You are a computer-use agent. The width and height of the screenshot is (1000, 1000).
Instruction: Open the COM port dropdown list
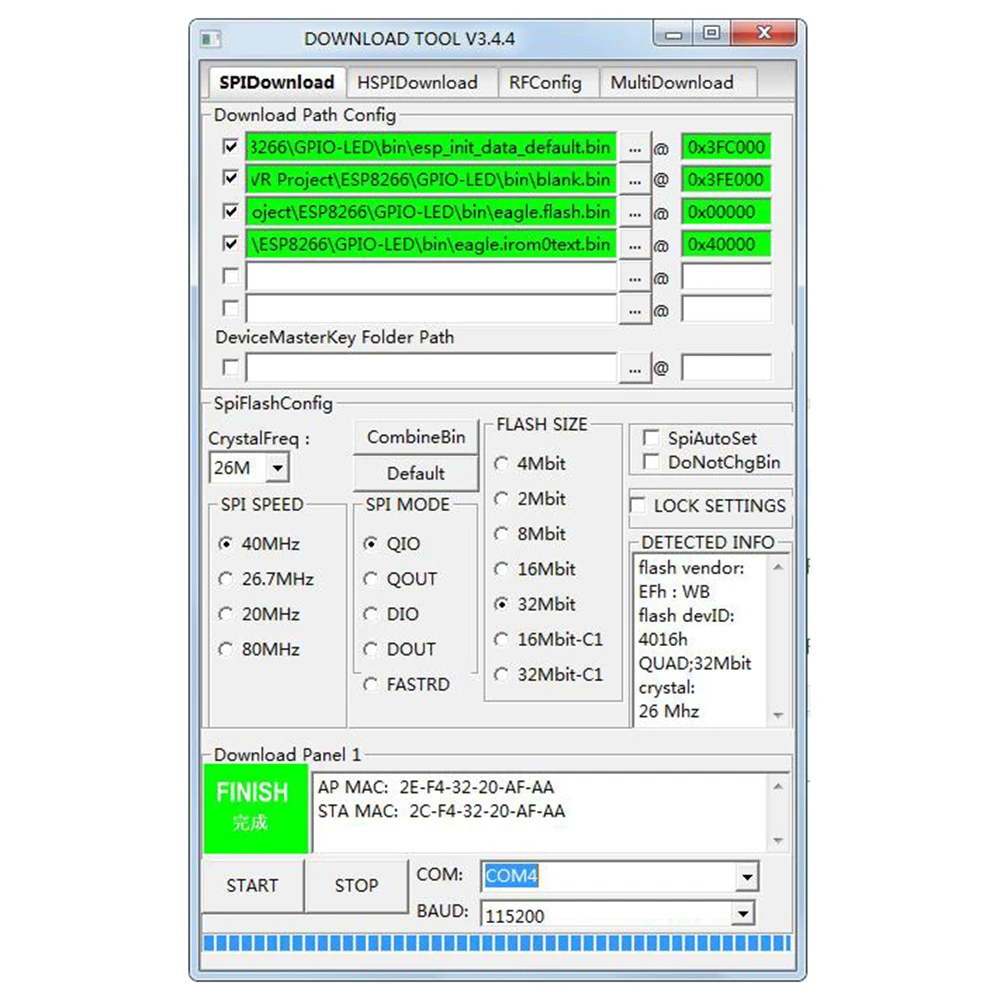pos(746,878)
